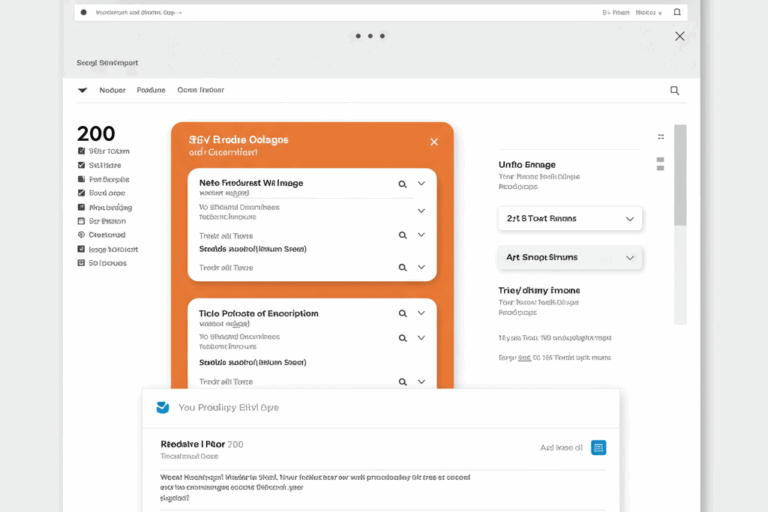Click the 'Unfio Ennage' heading link

(527, 164)
